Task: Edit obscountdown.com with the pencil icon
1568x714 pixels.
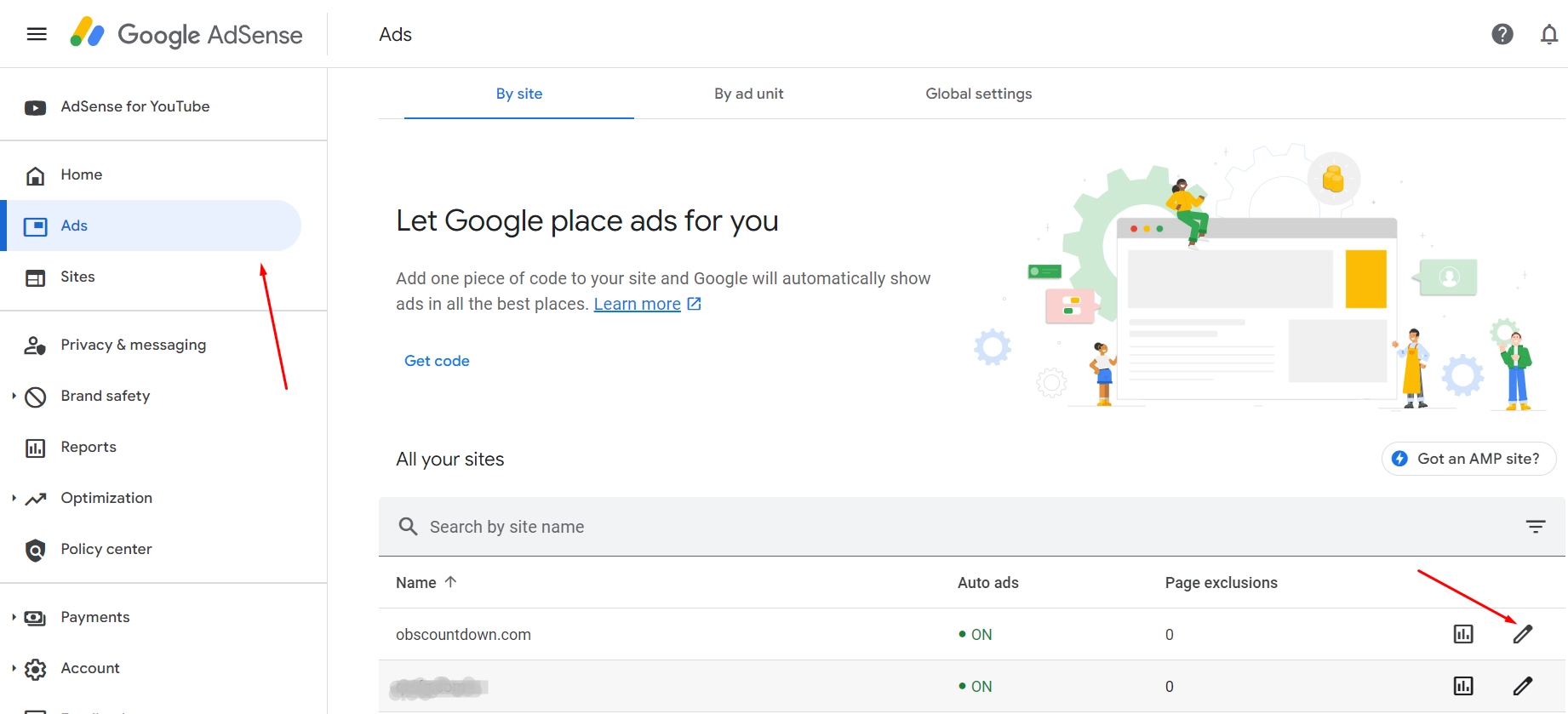Action: click(1522, 634)
